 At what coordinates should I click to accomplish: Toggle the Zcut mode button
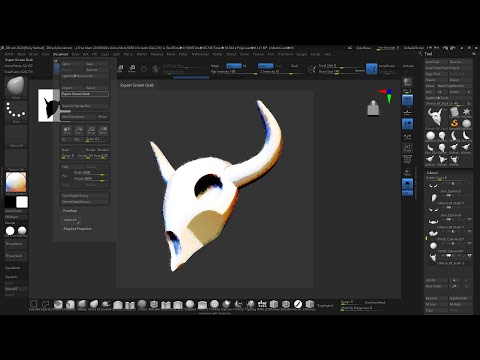tap(294, 66)
